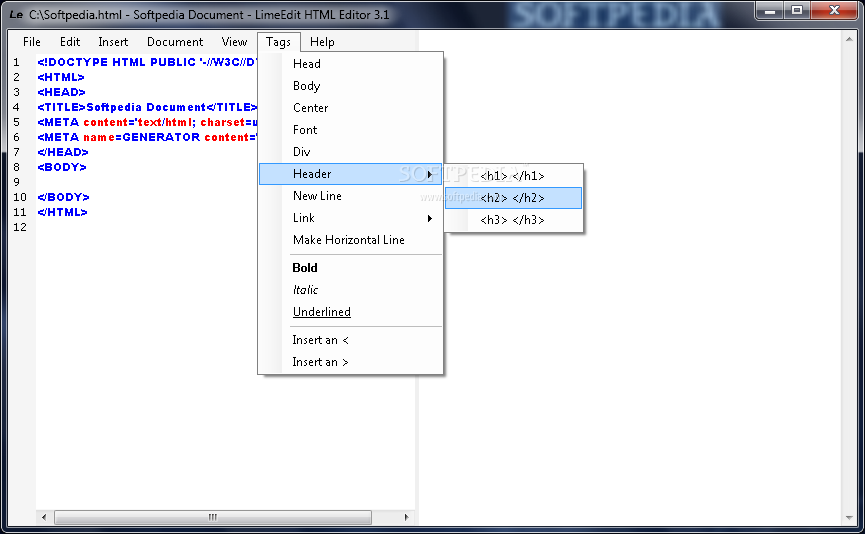Click the </HTML> closing tag line
Viewport: 865px width, 534px height.
click(62, 212)
